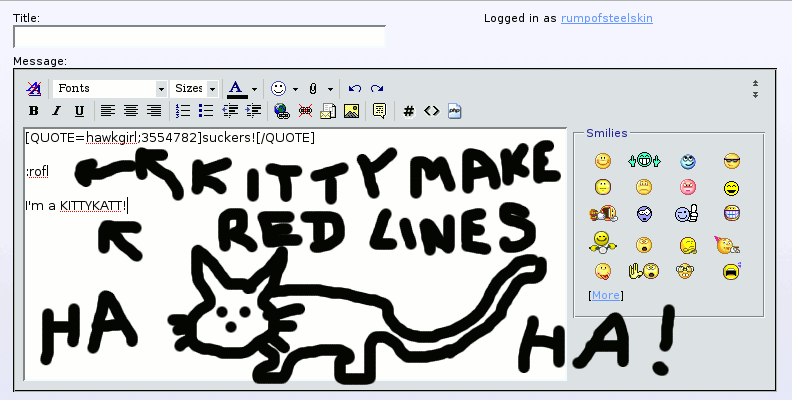Click the text color A swatch
The height and width of the screenshot is (400, 792).
(x=236, y=88)
